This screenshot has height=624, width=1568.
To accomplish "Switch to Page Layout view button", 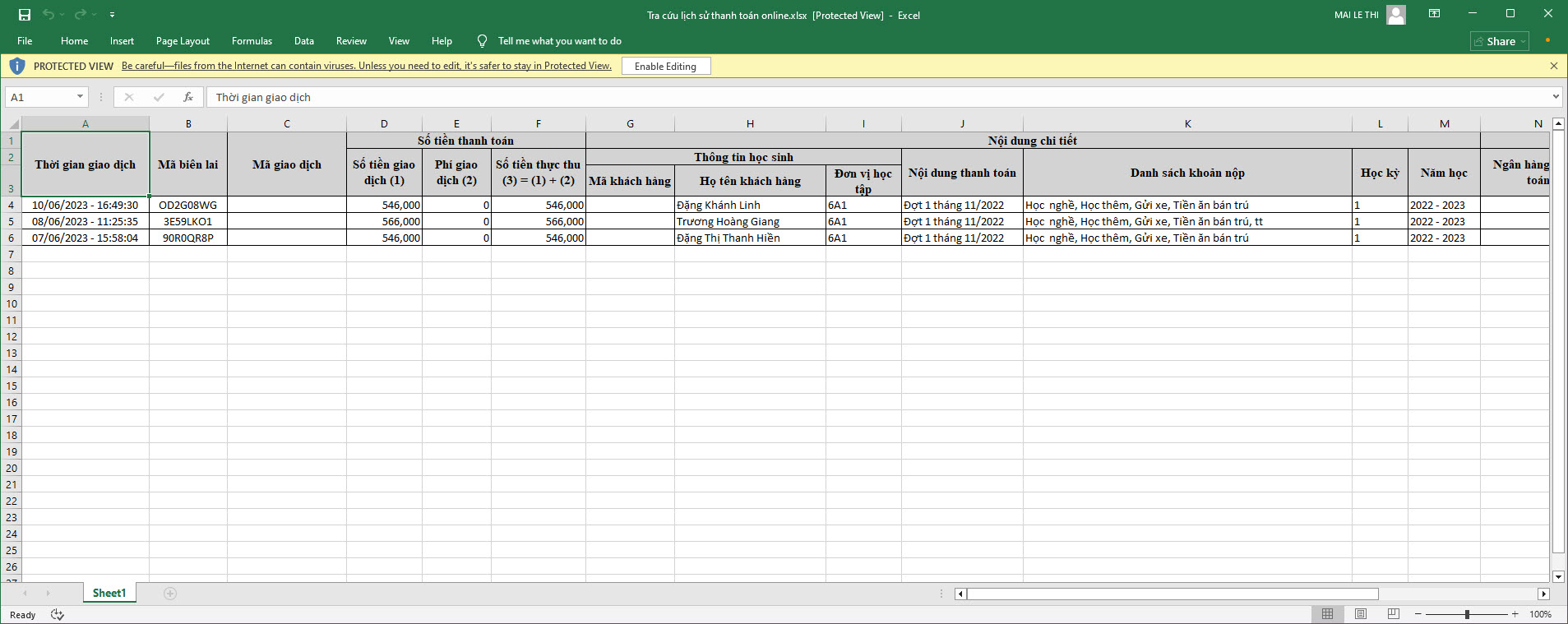I will [1361, 614].
